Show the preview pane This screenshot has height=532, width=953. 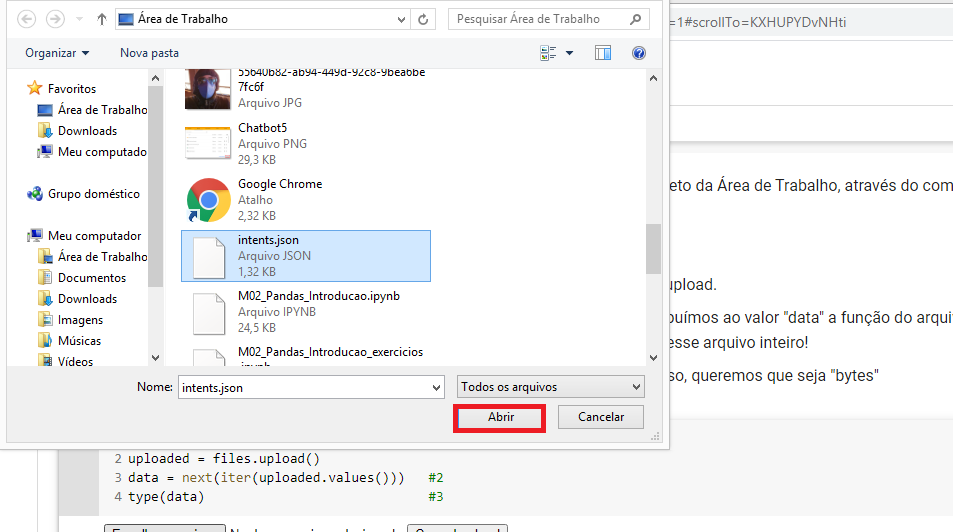pos(603,53)
